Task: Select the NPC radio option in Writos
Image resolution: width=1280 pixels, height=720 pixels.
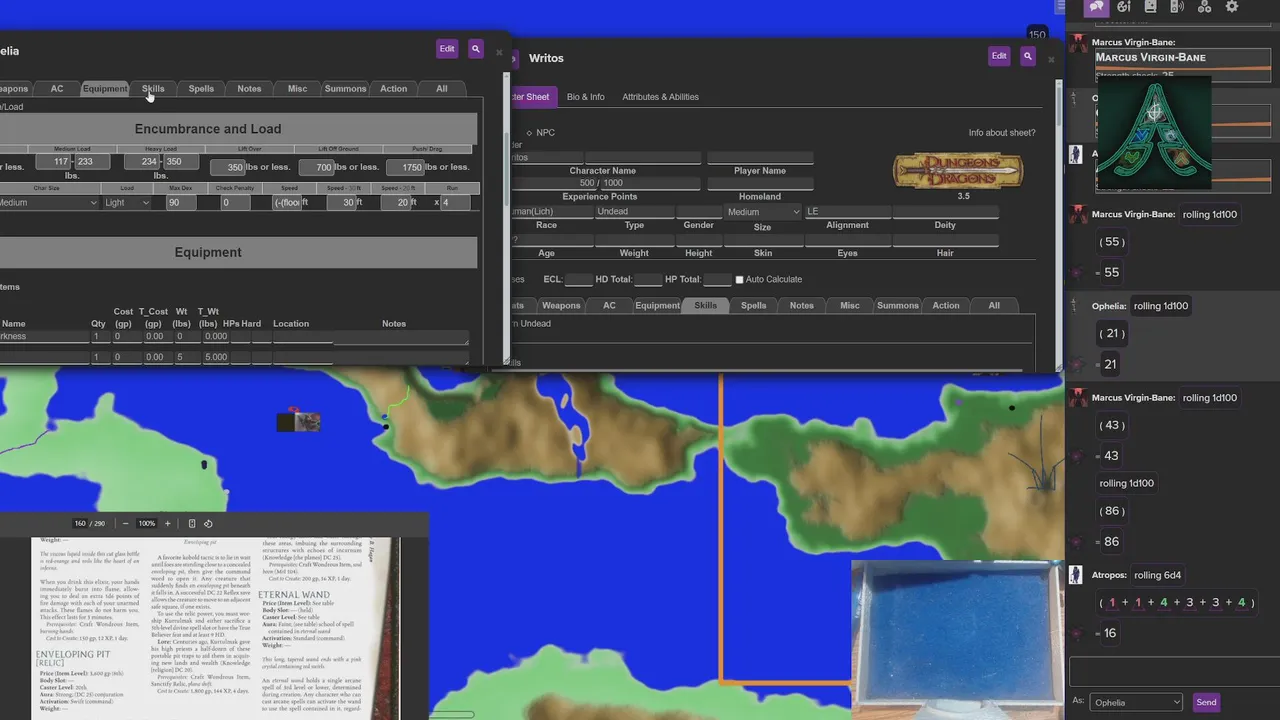Action: [530, 133]
